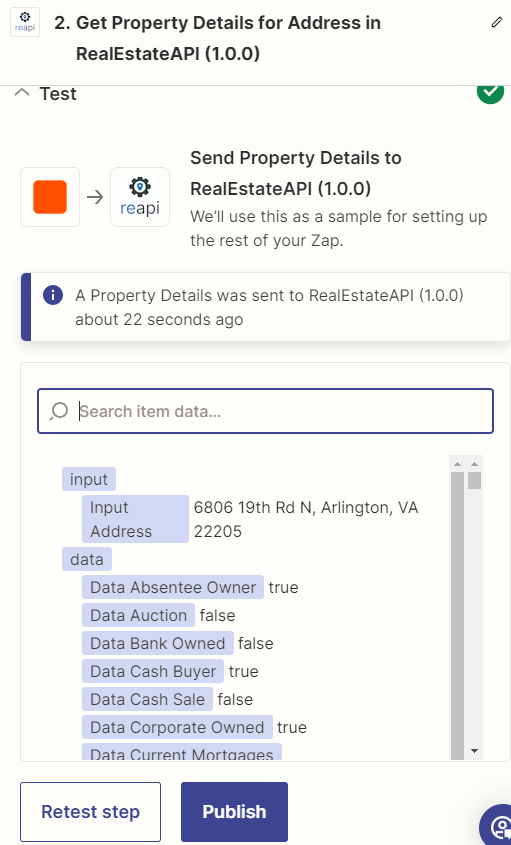This screenshot has height=845, width=511.
Task: Click the orange trigger app icon
Action: click(x=50, y=197)
